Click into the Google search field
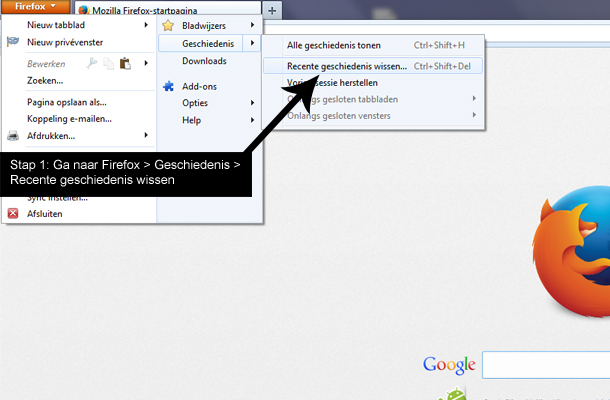610x400 pixels. pos(546,365)
